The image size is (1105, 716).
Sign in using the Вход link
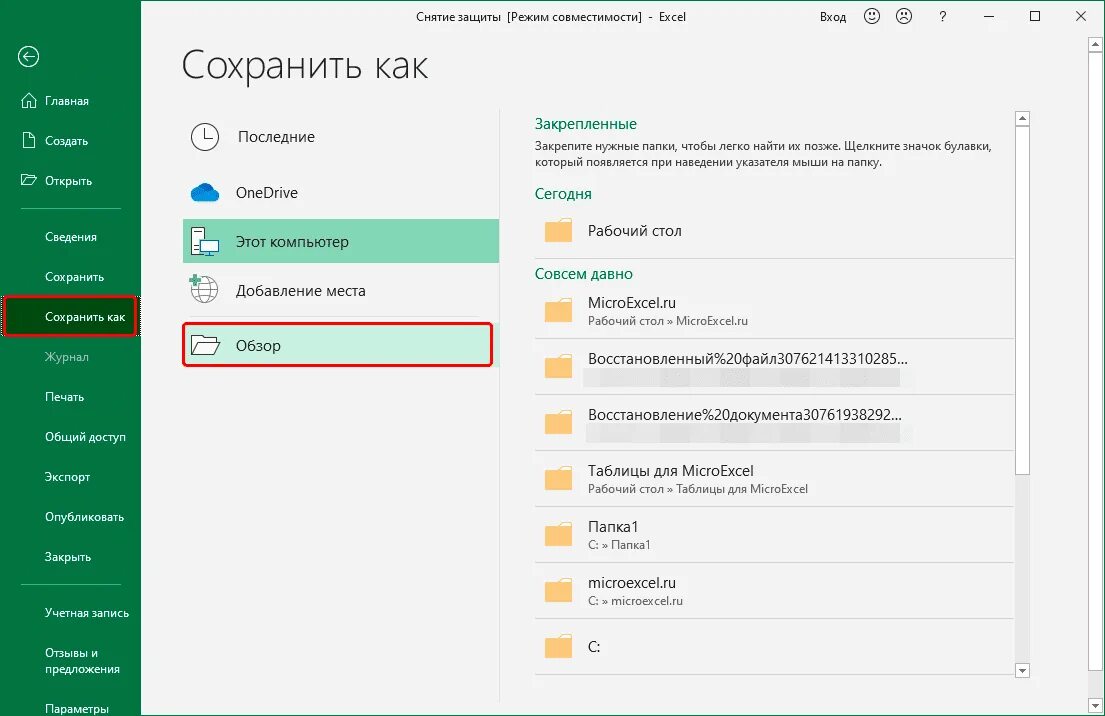coord(832,17)
